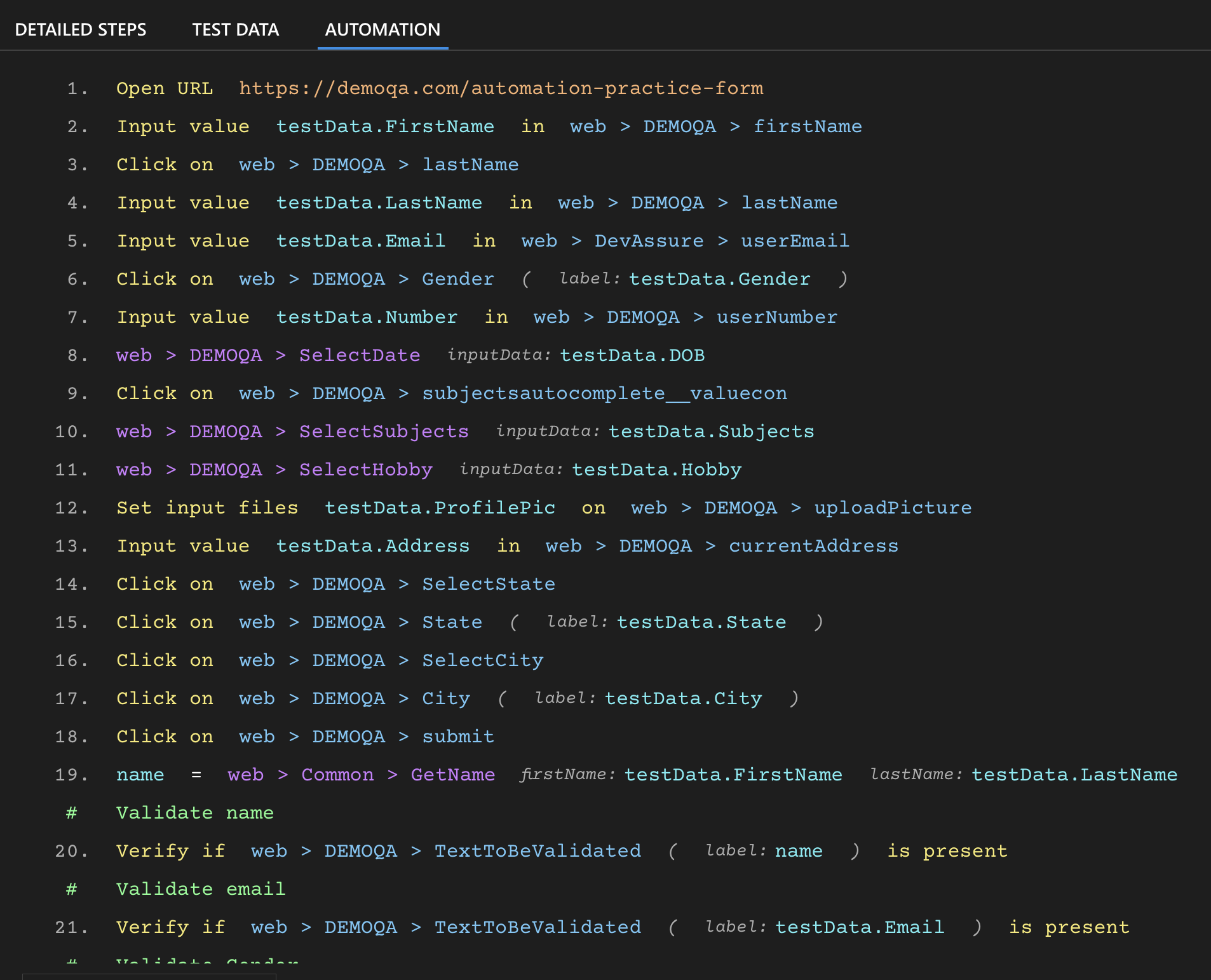Switch to the DETAILED STEPS tab
This screenshot has height=980, width=1211.
click(81, 29)
